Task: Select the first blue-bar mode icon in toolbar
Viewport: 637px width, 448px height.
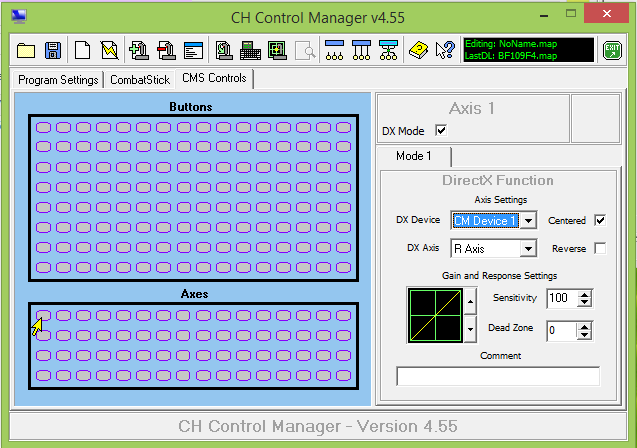Action: coord(334,50)
